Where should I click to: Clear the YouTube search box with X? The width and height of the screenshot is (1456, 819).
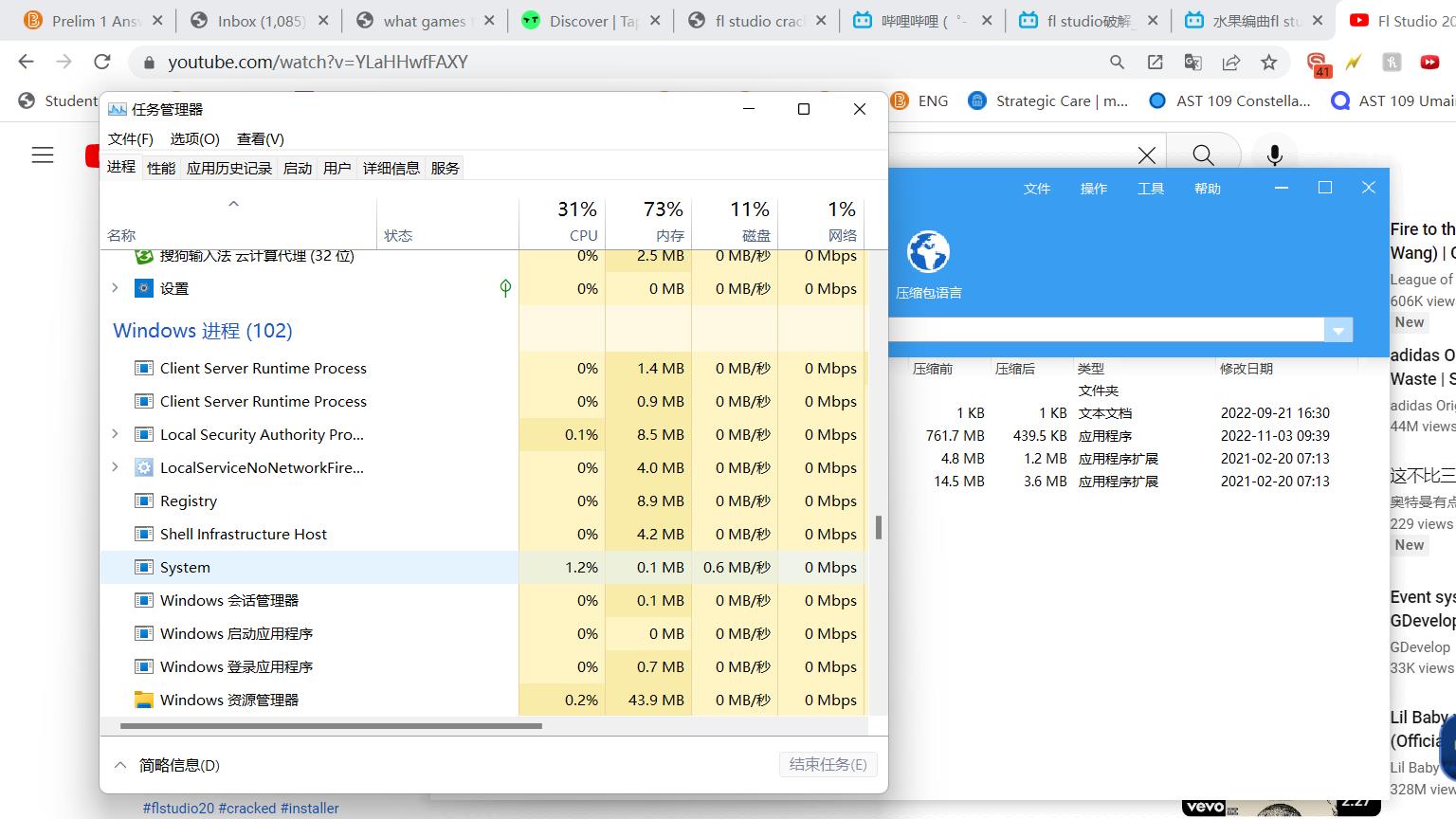pos(1146,155)
